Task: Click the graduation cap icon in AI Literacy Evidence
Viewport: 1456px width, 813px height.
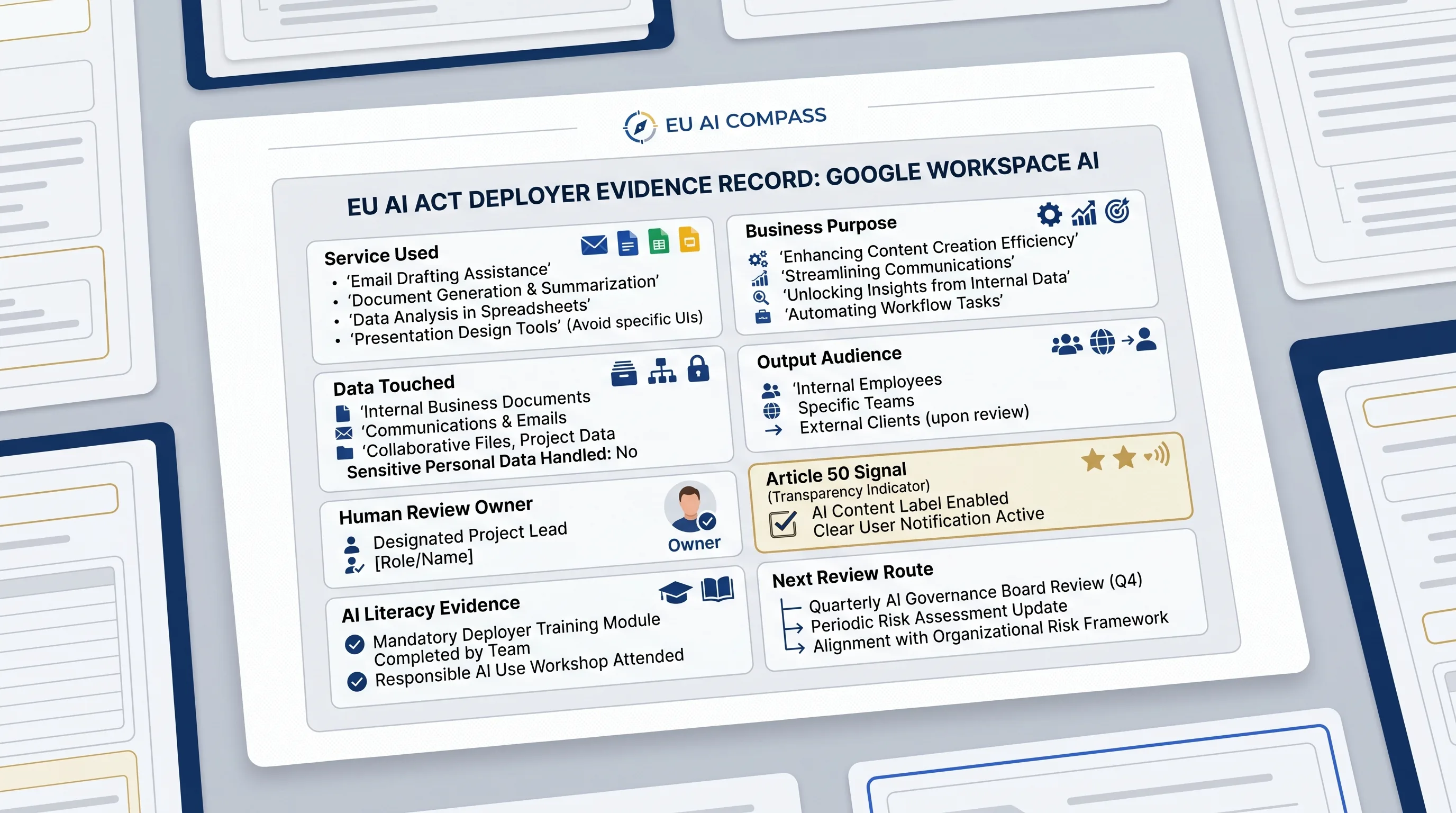Action: tap(676, 592)
